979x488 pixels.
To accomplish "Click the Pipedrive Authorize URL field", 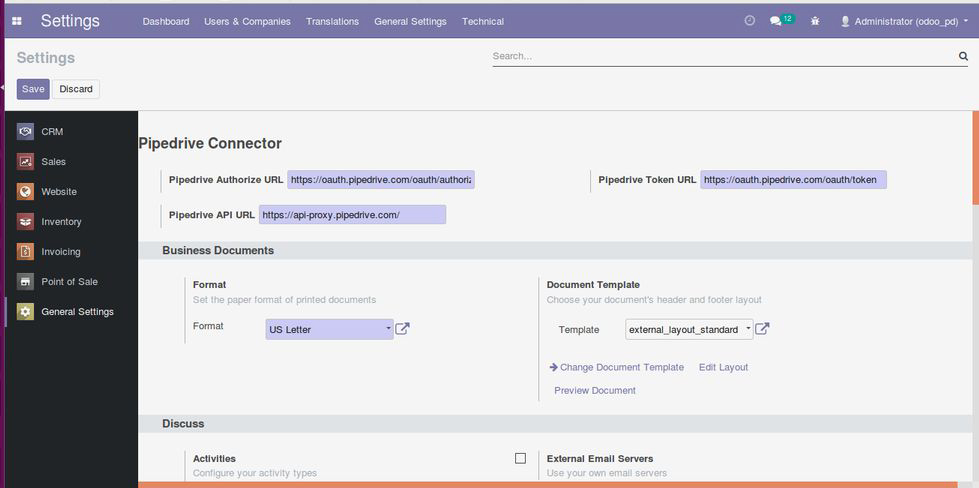I will pos(381,180).
